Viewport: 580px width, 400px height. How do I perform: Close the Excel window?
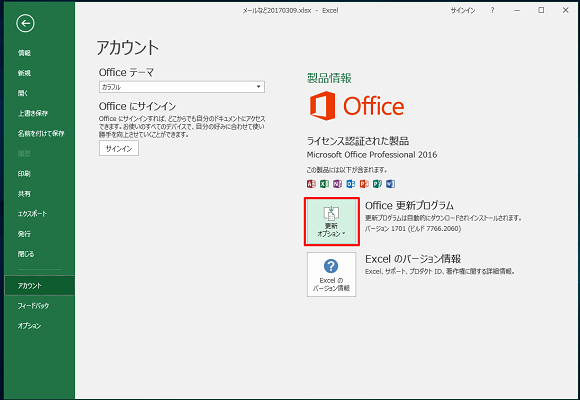pyautogui.click(x=566, y=10)
